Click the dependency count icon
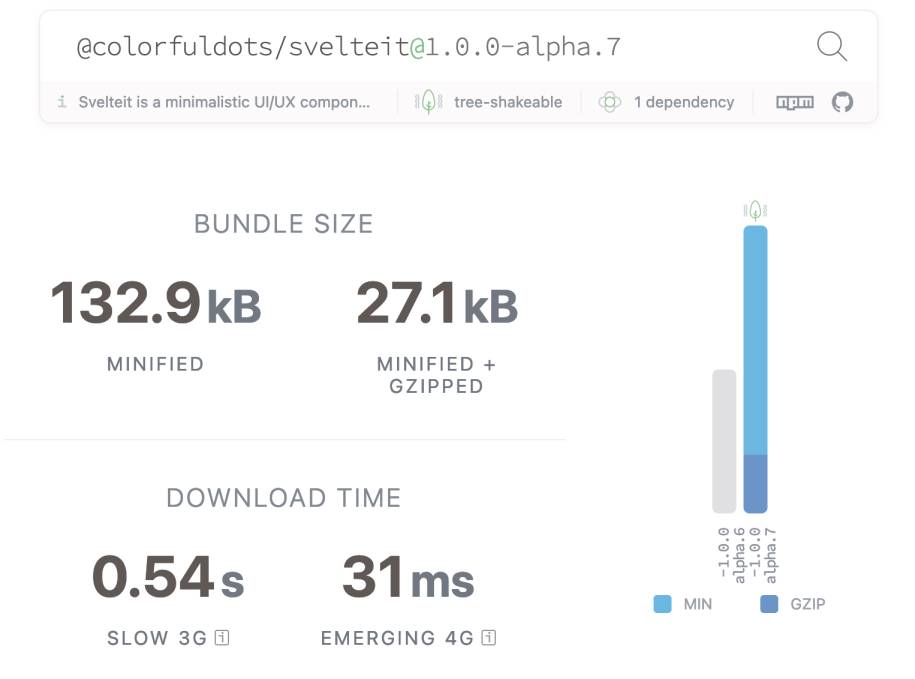Viewport: 915px width, 679px height. tap(609, 102)
